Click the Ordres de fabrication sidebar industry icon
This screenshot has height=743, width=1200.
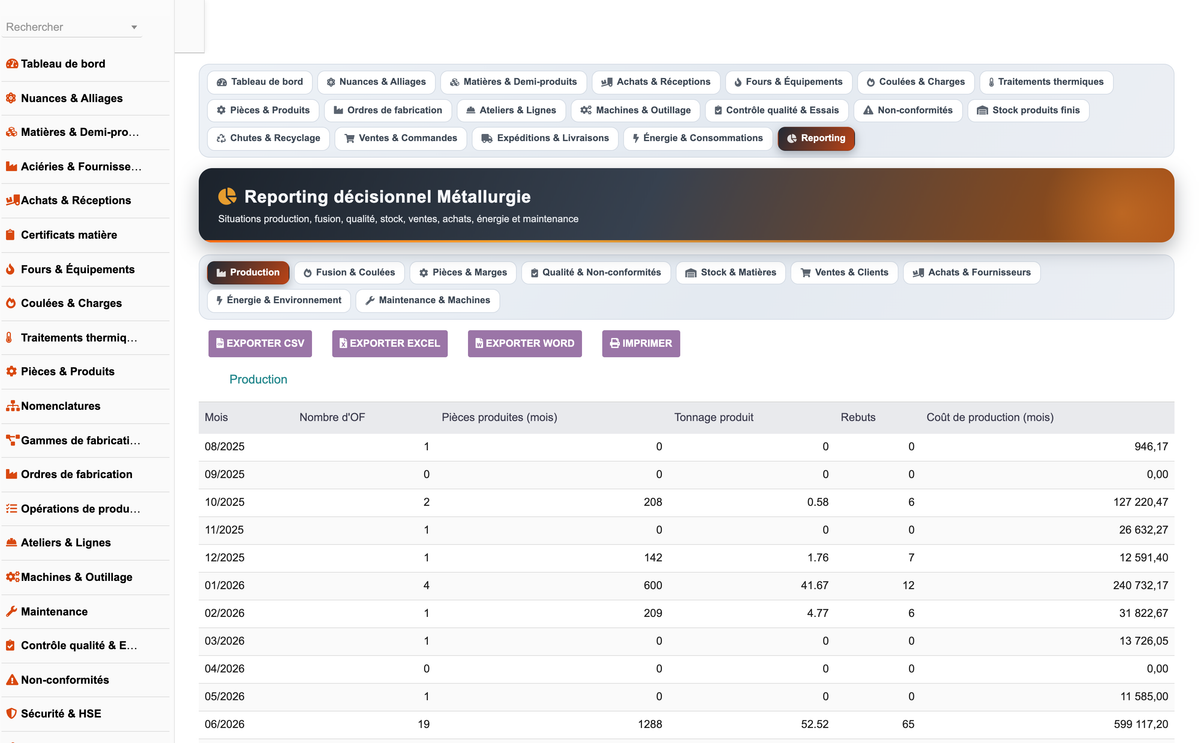pyautogui.click(x=12, y=474)
